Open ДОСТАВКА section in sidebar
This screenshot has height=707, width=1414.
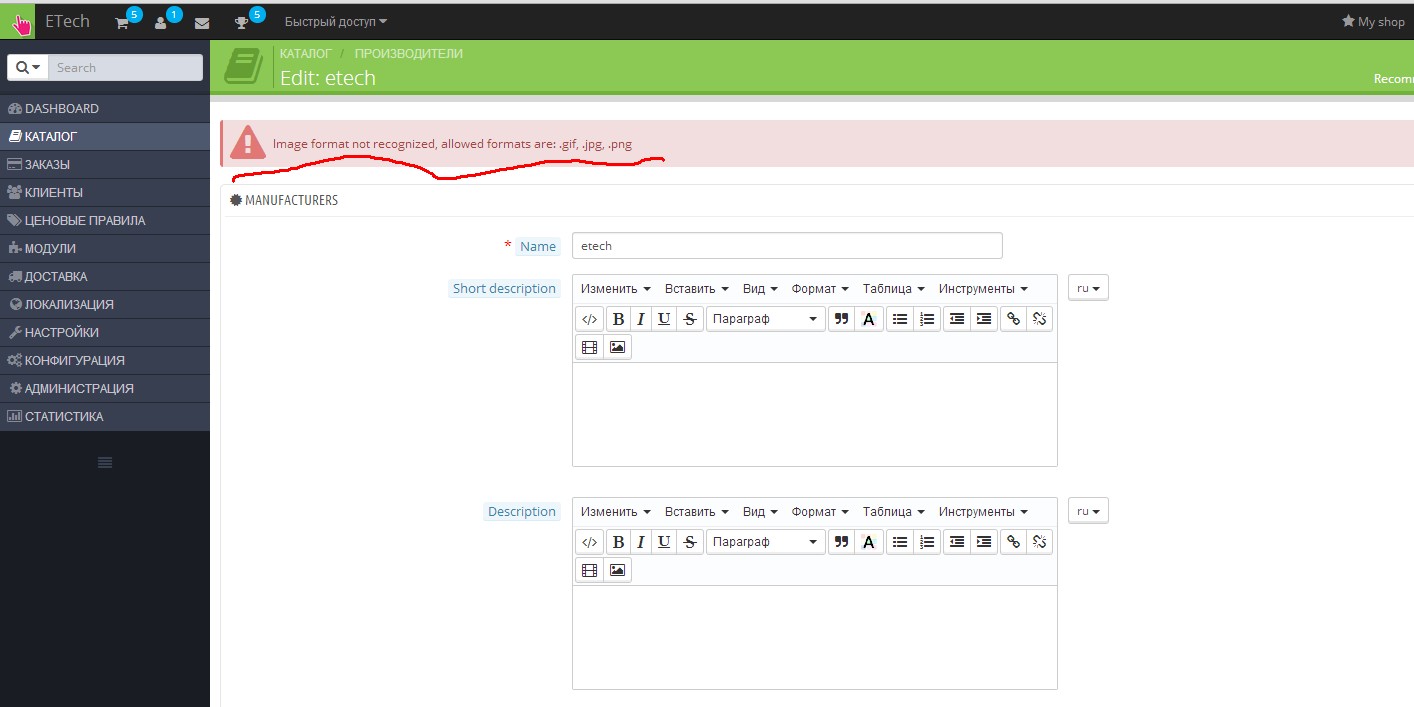(105, 276)
